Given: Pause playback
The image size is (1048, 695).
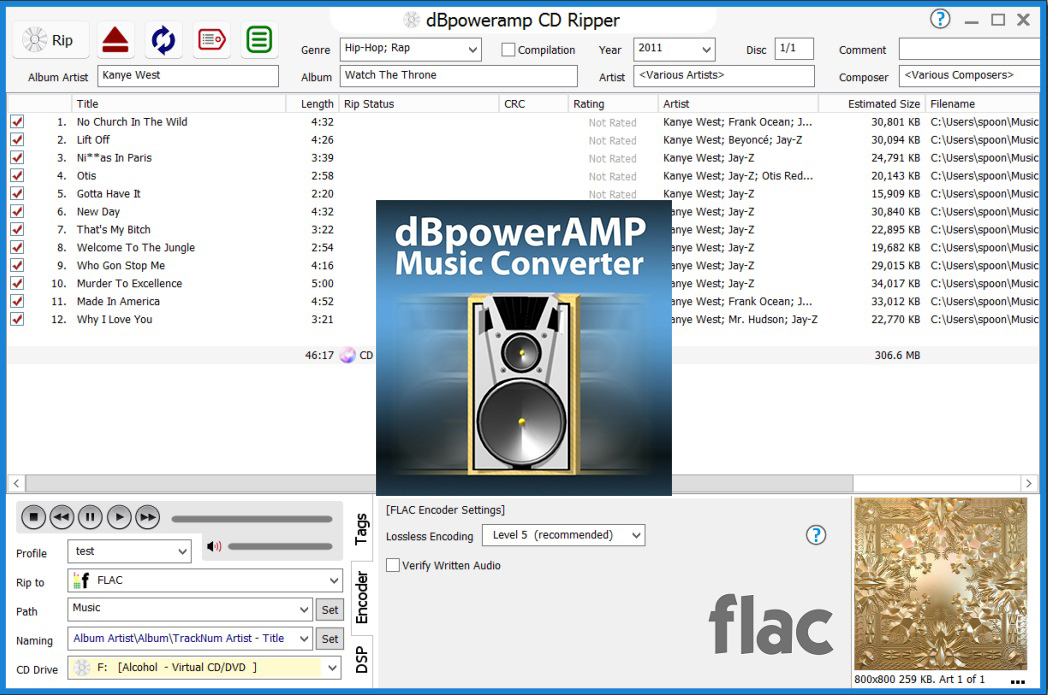Looking at the screenshot, I should tap(90, 517).
